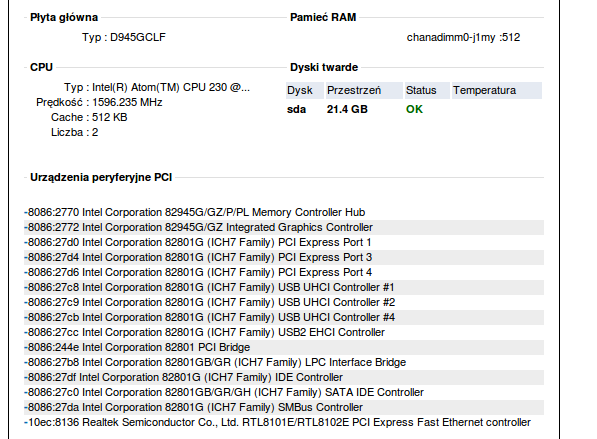Select the USB2 EHCI Controller row
Viewport: 597px width, 439px height.
click(284, 332)
